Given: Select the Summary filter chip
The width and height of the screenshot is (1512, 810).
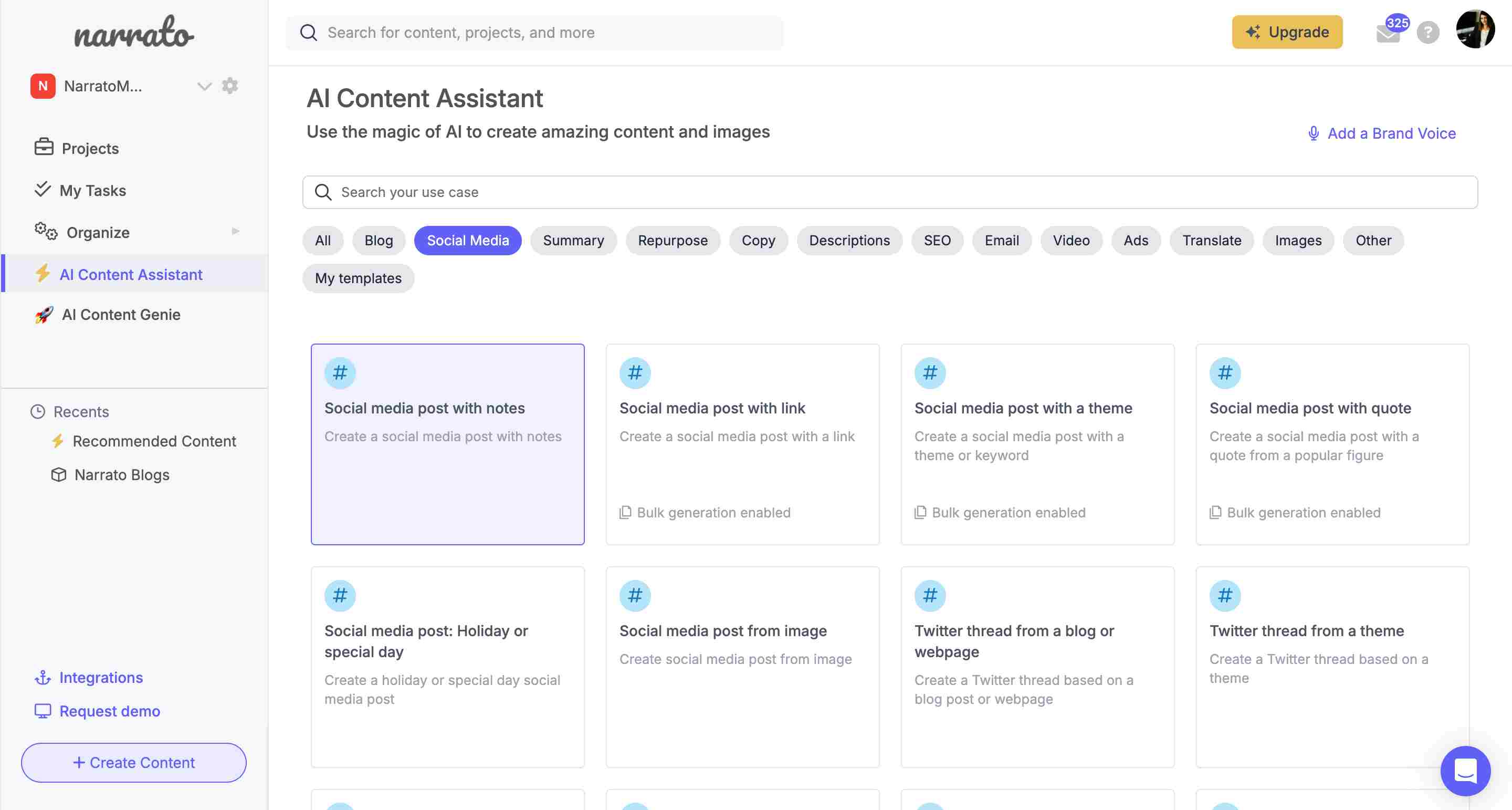Looking at the screenshot, I should [573, 240].
